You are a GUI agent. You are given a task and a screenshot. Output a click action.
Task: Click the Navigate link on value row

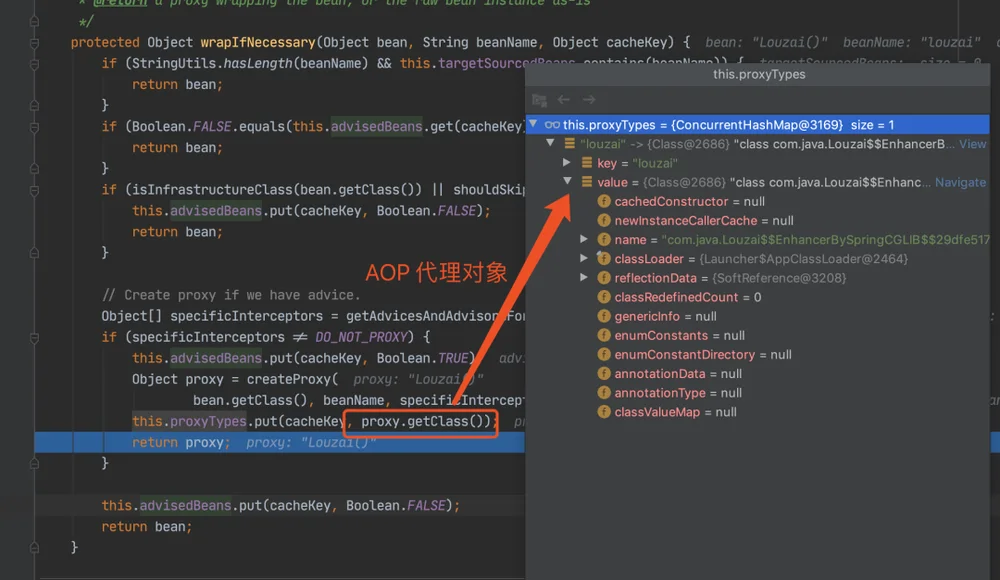coord(960,182)
